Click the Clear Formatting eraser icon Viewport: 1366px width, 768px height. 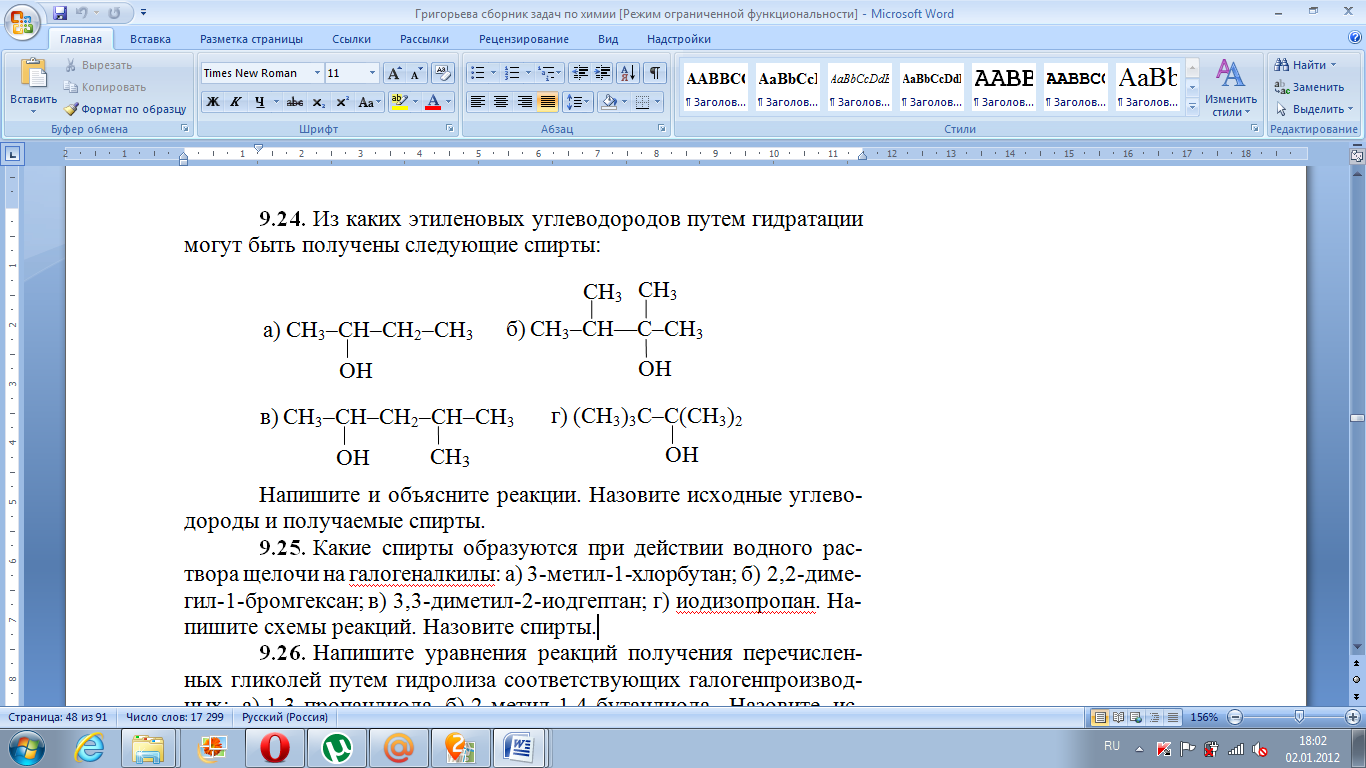(444, 73)
